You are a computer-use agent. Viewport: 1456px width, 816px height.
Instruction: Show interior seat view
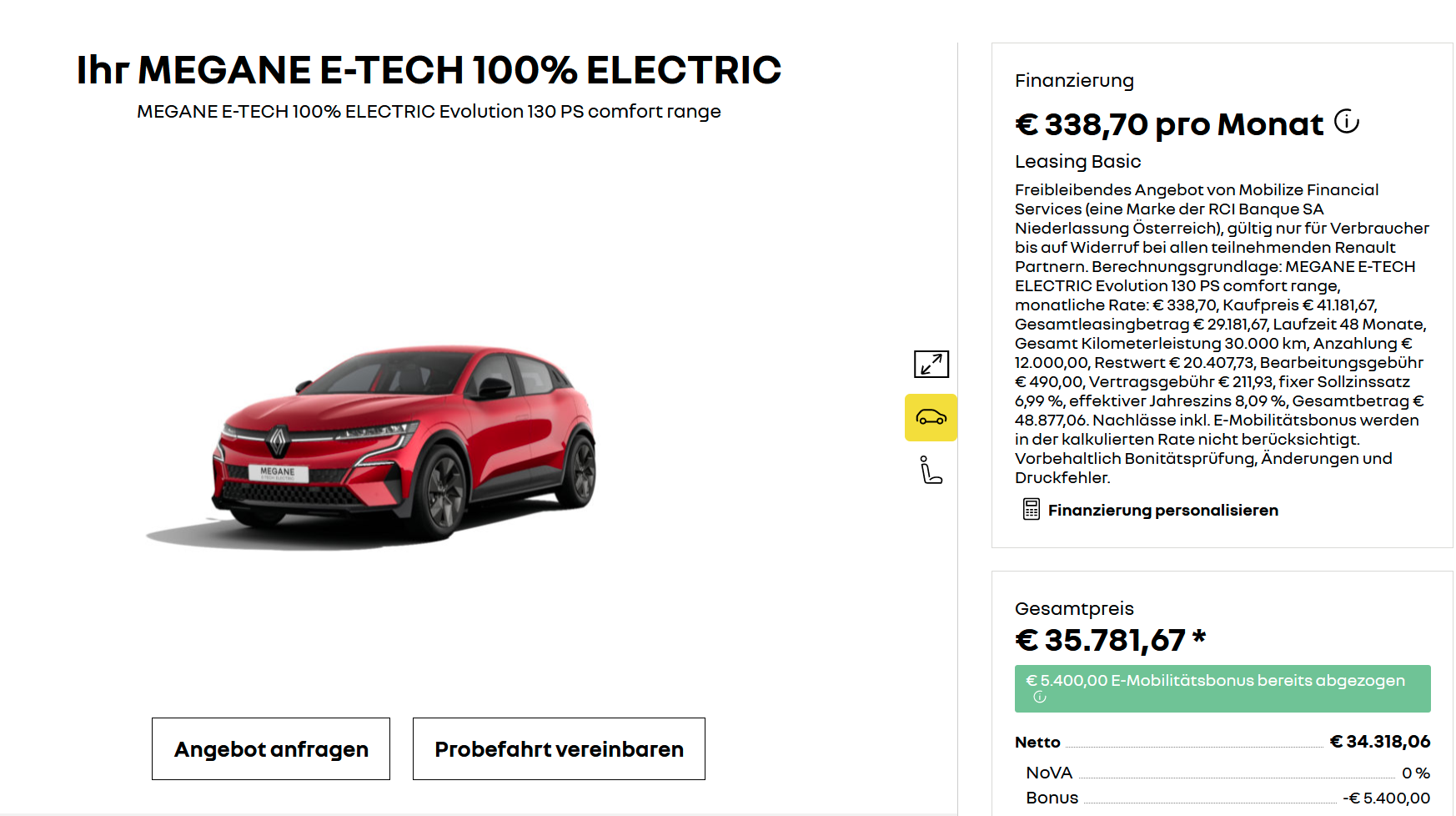[931, 470]
